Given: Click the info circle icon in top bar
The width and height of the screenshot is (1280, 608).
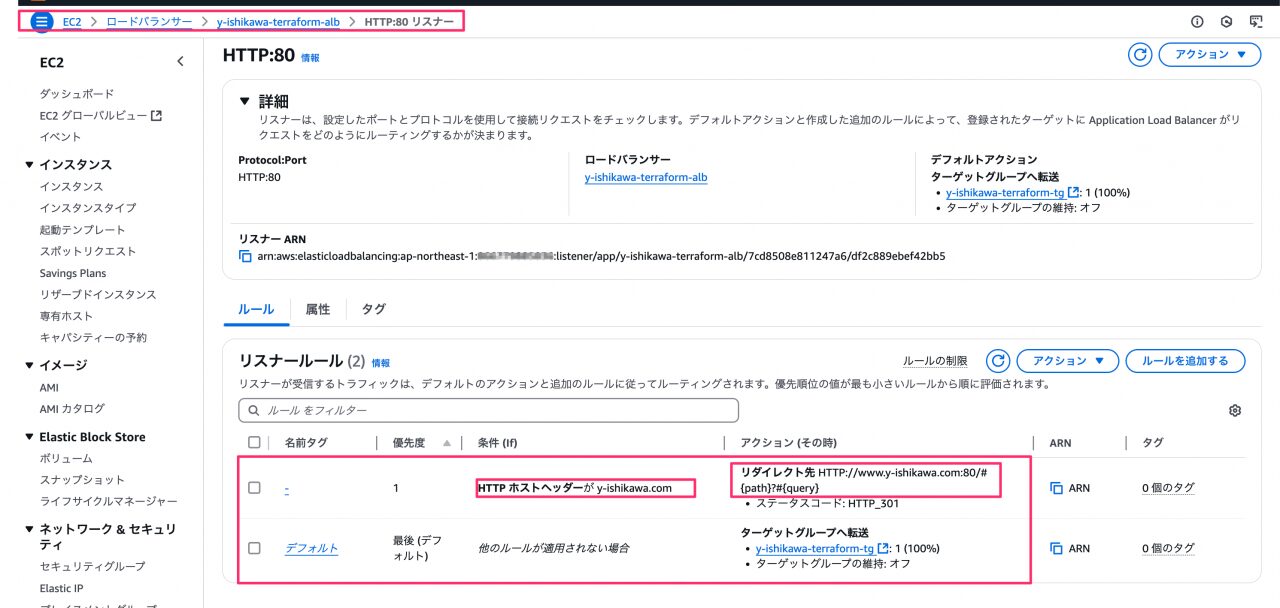Looking at the screenshot, I should [x=1197, y=21].
